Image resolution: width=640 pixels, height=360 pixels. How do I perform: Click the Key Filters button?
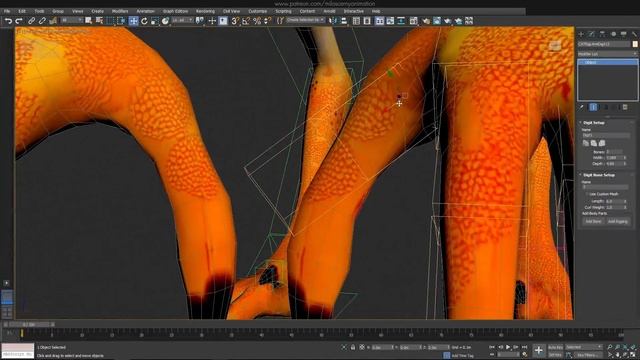(588, 355)
